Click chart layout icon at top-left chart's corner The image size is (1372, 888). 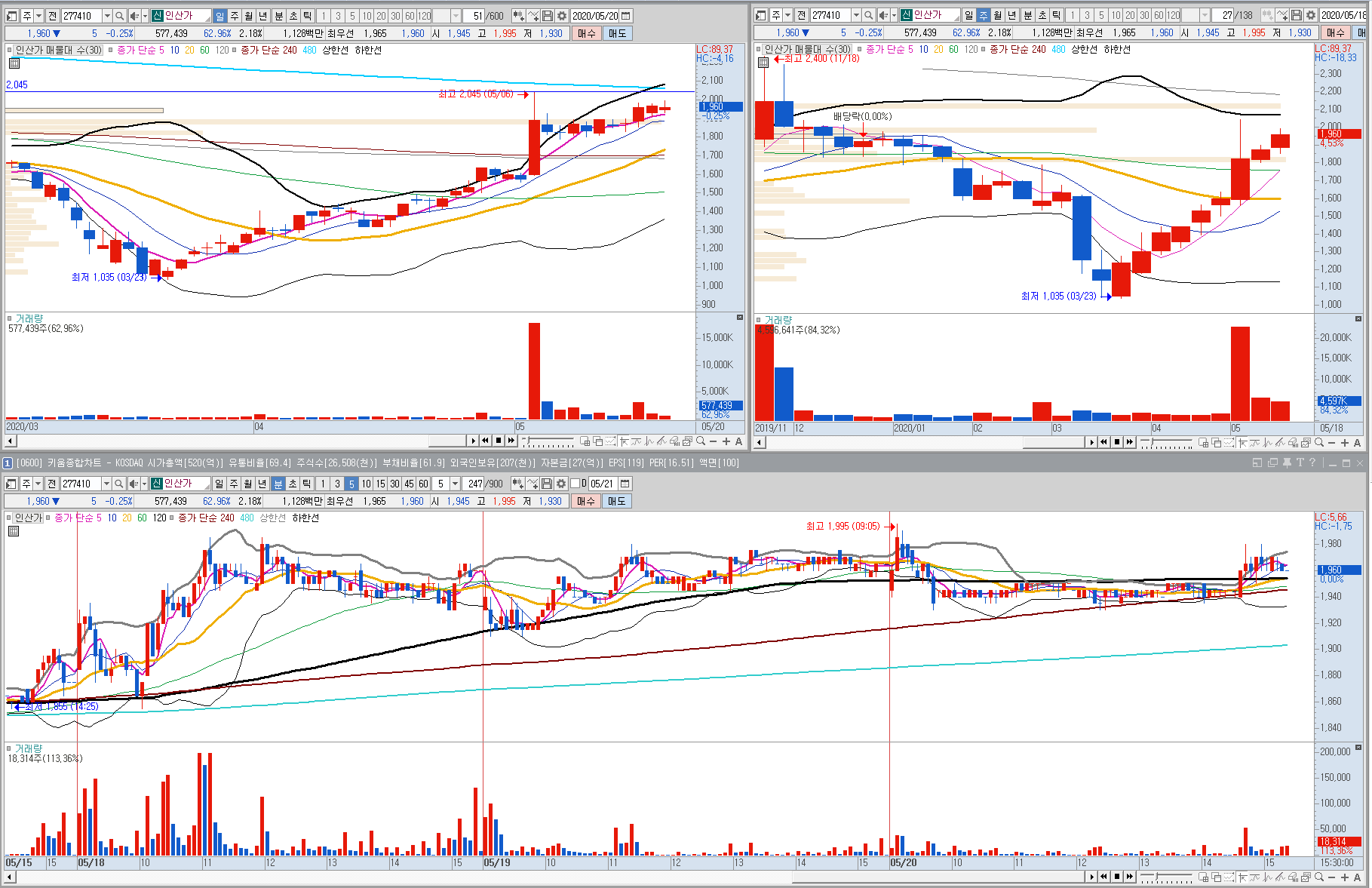[11, 16]
